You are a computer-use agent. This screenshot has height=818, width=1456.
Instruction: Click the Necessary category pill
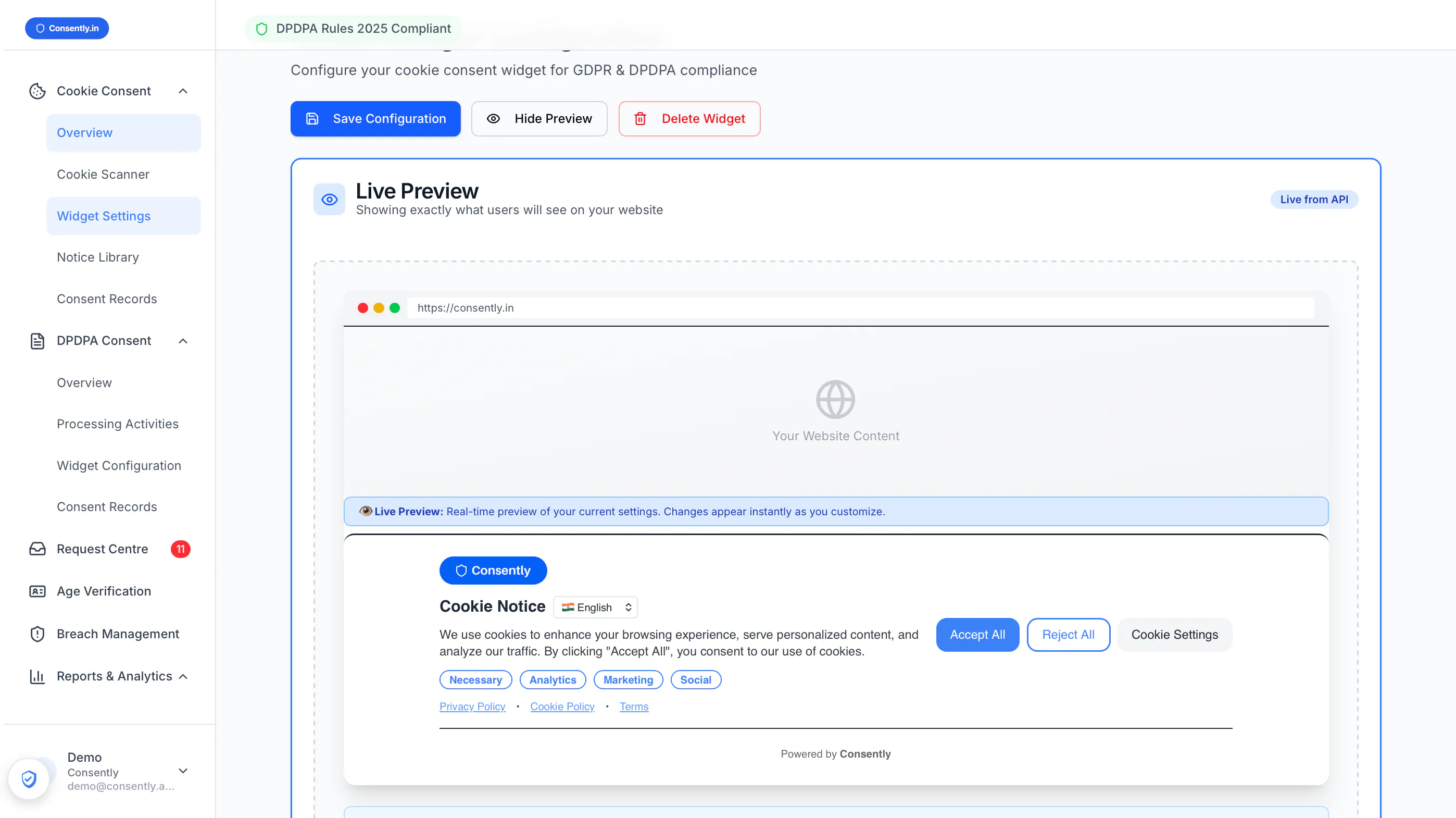coord(476,680)
